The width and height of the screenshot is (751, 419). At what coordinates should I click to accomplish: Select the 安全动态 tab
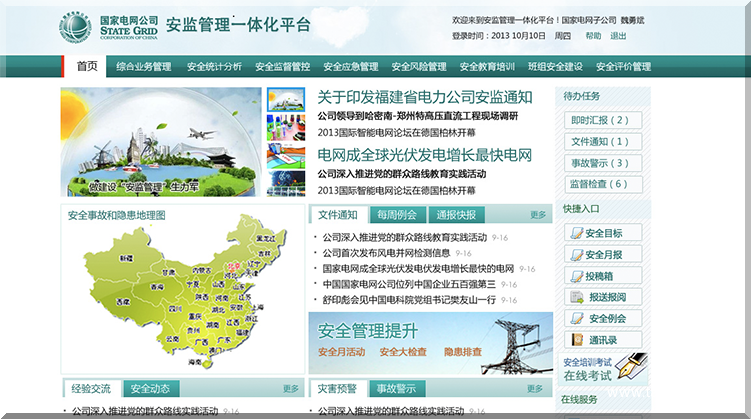tap(150, 389)
